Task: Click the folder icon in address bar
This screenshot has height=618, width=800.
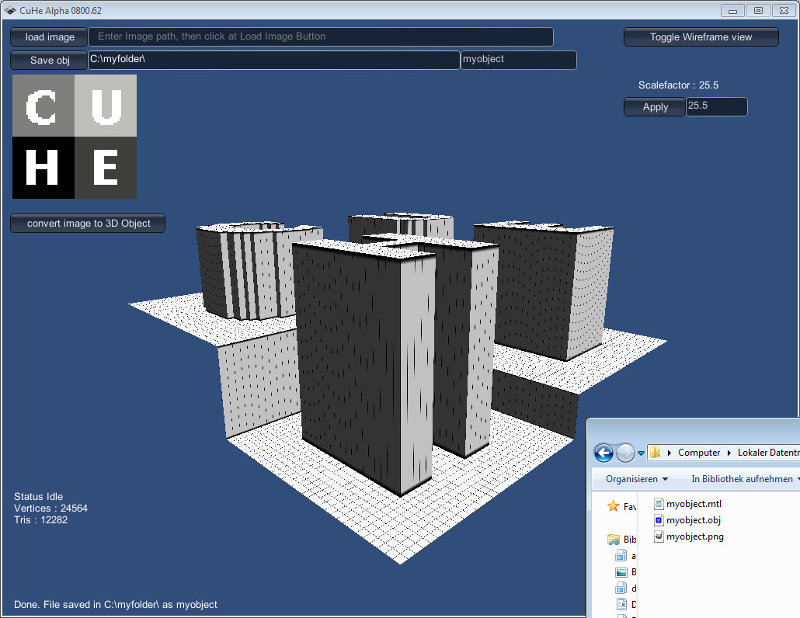Action: pyautogui.click(x=656, y=453)
